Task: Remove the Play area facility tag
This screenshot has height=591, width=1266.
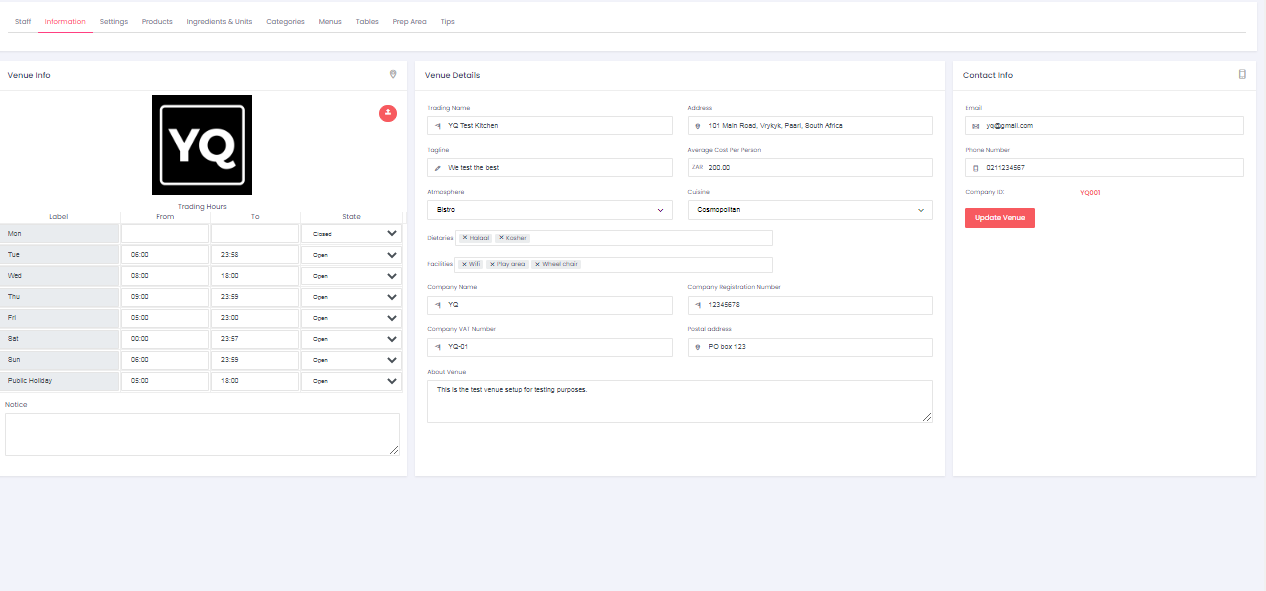Action: (x=492, y=264)
